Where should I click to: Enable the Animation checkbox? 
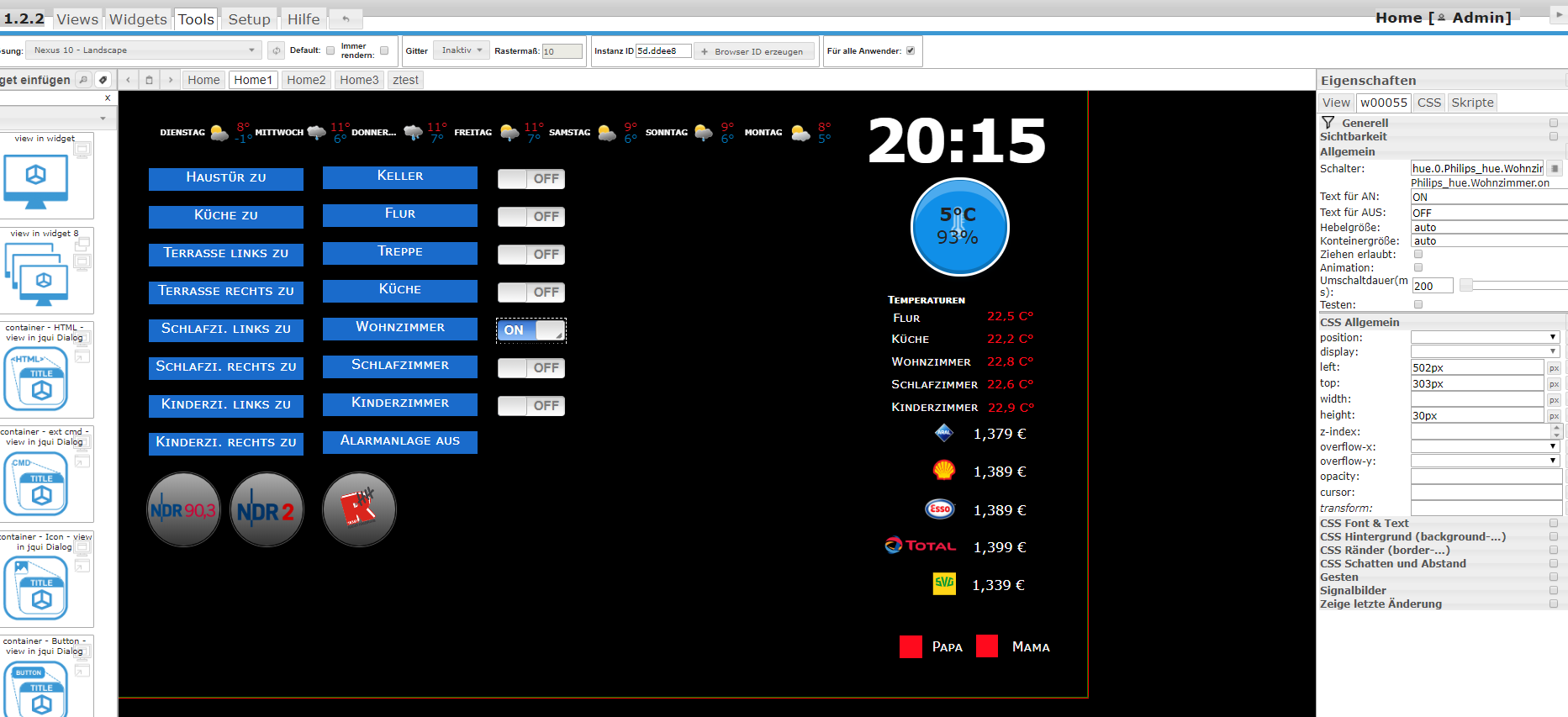tap(1418, 267)
